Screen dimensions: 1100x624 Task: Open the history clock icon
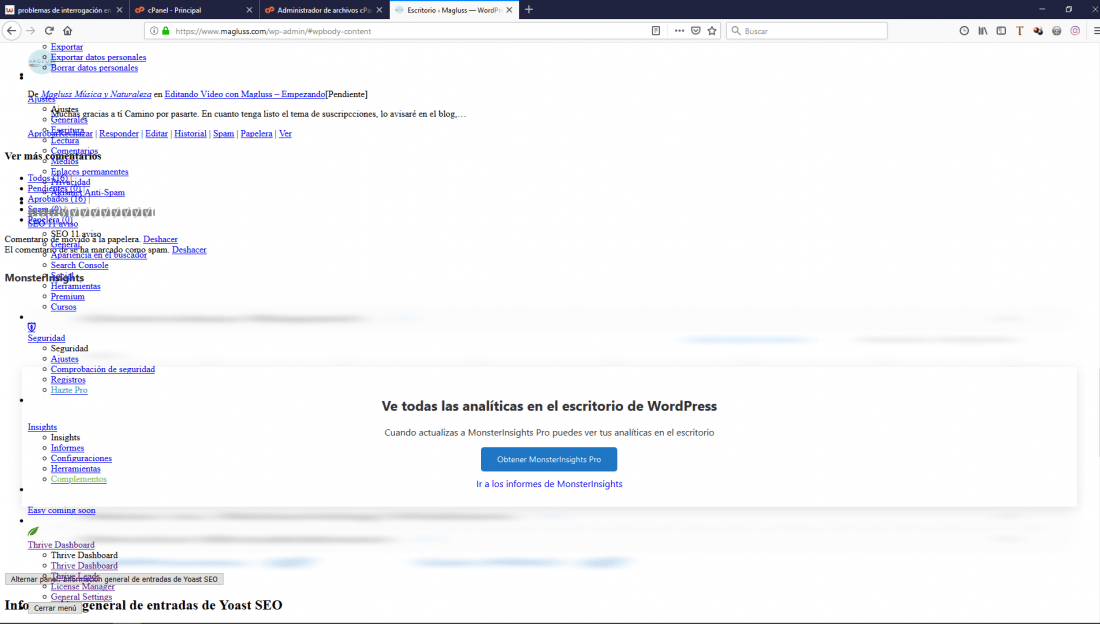[x=964, y=31]
